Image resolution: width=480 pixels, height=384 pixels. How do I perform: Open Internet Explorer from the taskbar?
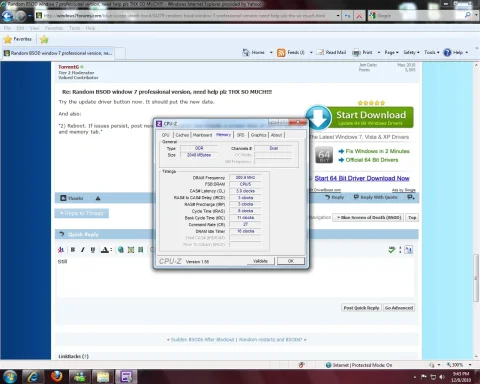coord(33,377)
